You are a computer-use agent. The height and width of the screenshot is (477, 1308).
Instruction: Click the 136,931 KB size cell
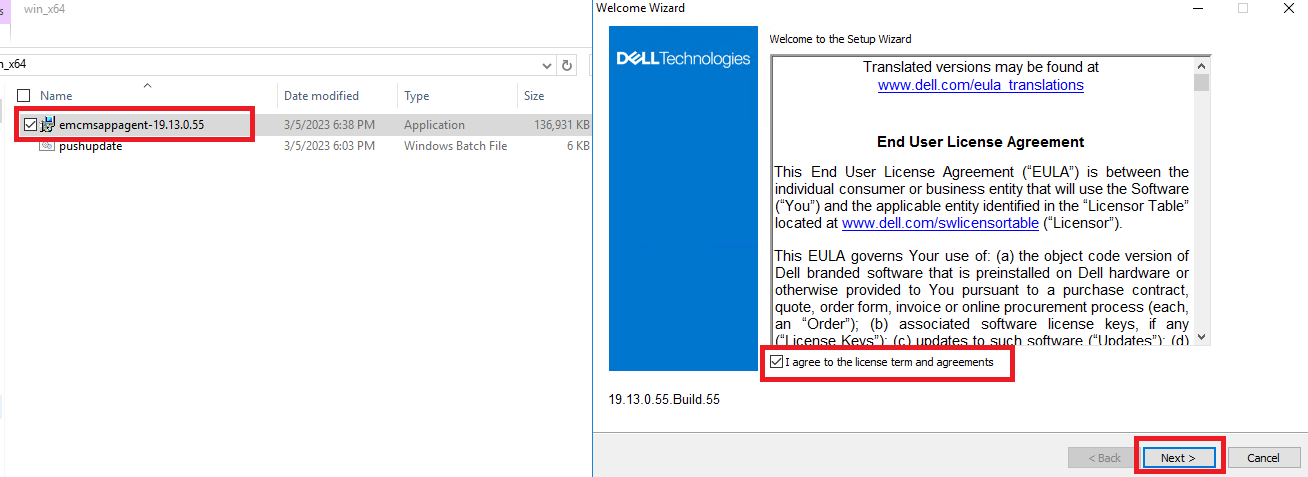(561, 125)
